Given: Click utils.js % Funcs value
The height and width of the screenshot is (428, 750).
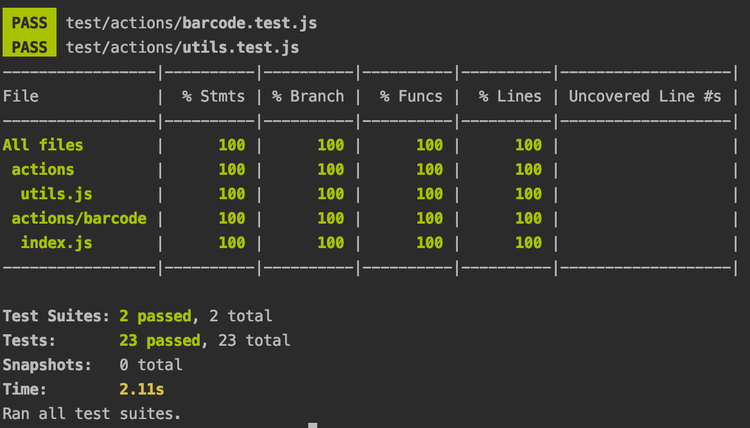Looking at the screenshot, I should (x=430, y=194).
